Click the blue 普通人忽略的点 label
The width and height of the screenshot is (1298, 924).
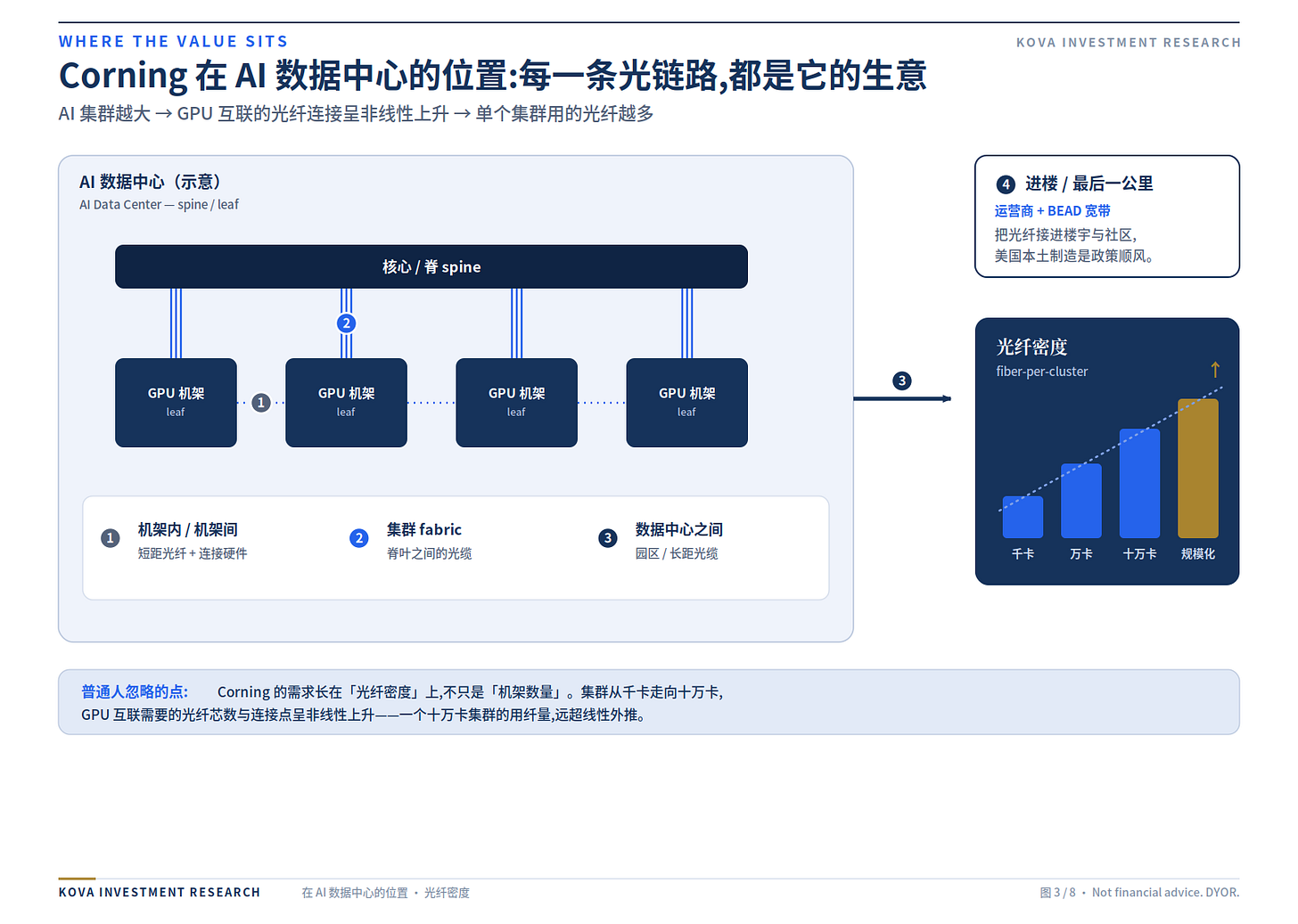135,691
